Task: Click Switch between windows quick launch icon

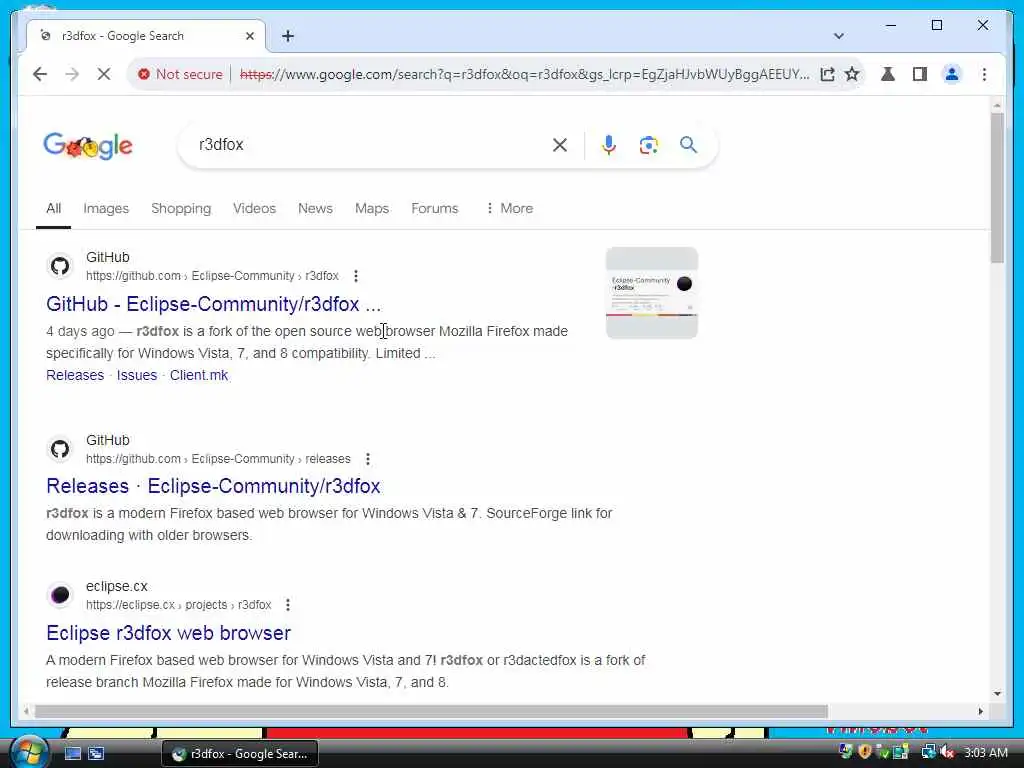Action: [96, 754]
